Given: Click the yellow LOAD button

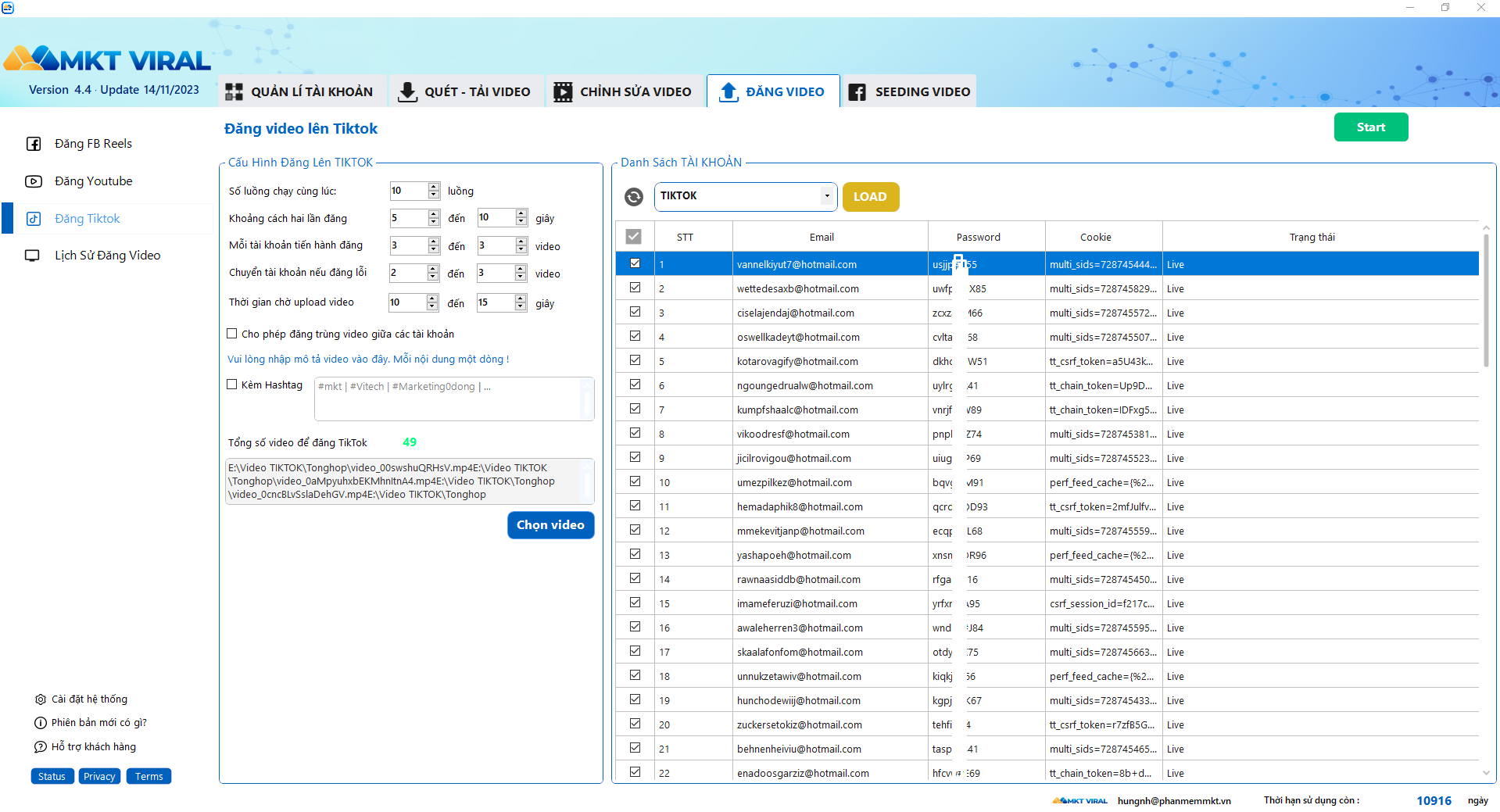Looking at the screenshot, I should pos(871,197).
